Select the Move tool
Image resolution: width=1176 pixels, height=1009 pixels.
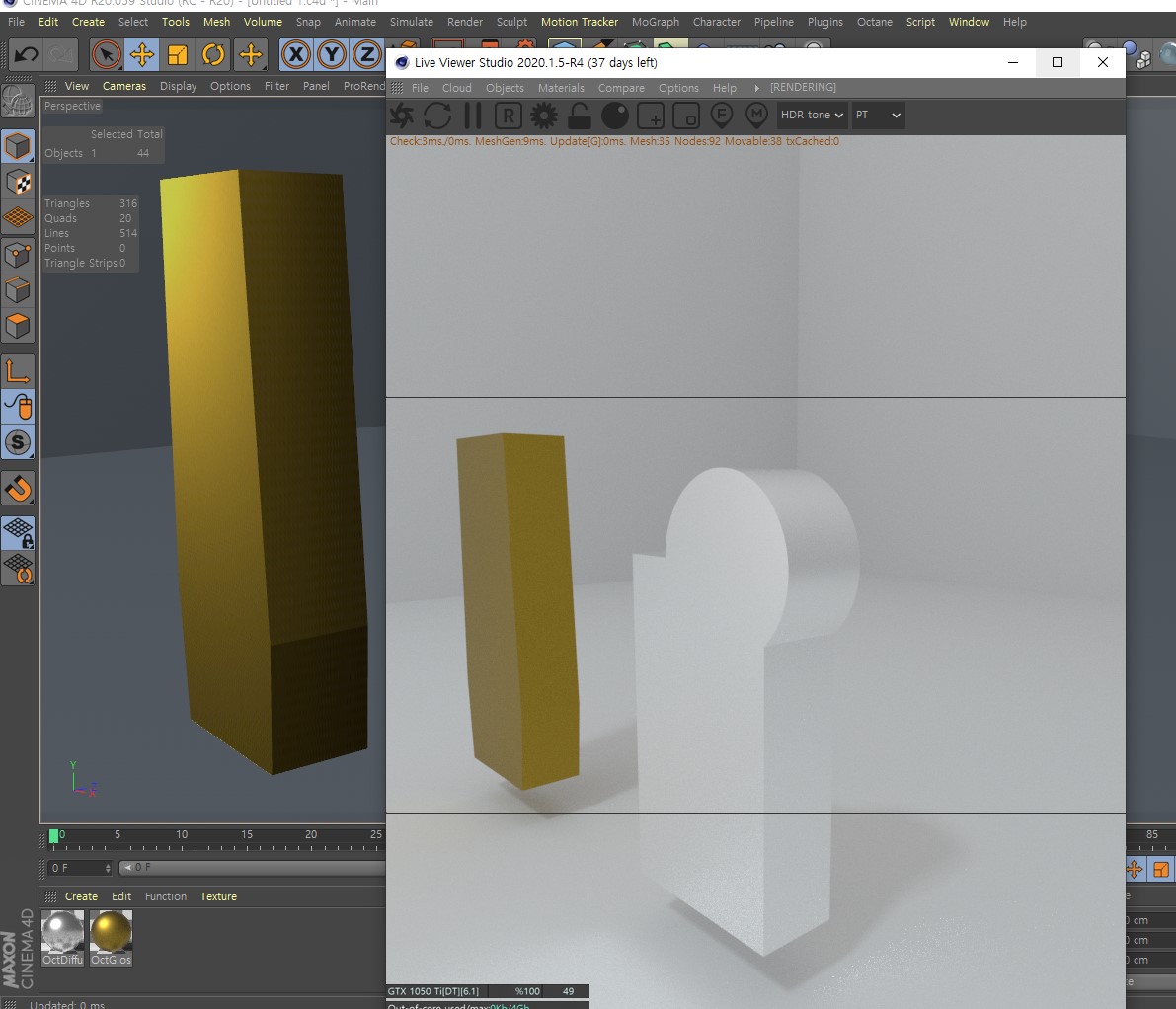142,54
